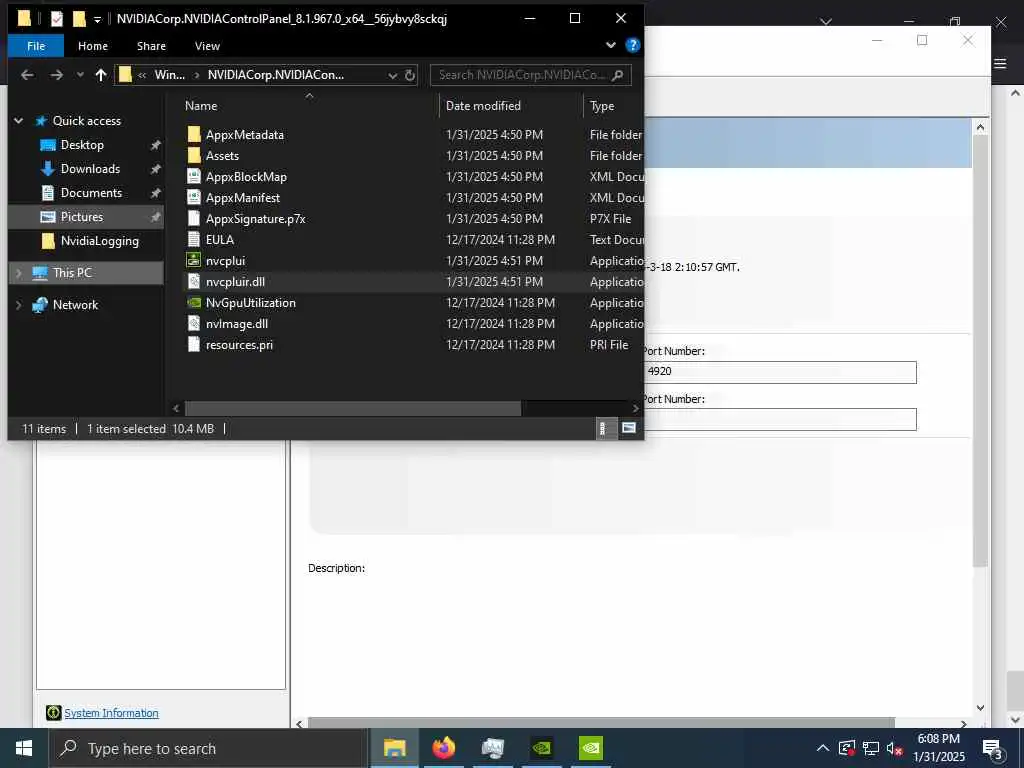Image resolution: width=1024 pixels, height=768 pixels.
Task: Open the recent locations dropdown
Action: pyautogui.click(x=80, y=75)
